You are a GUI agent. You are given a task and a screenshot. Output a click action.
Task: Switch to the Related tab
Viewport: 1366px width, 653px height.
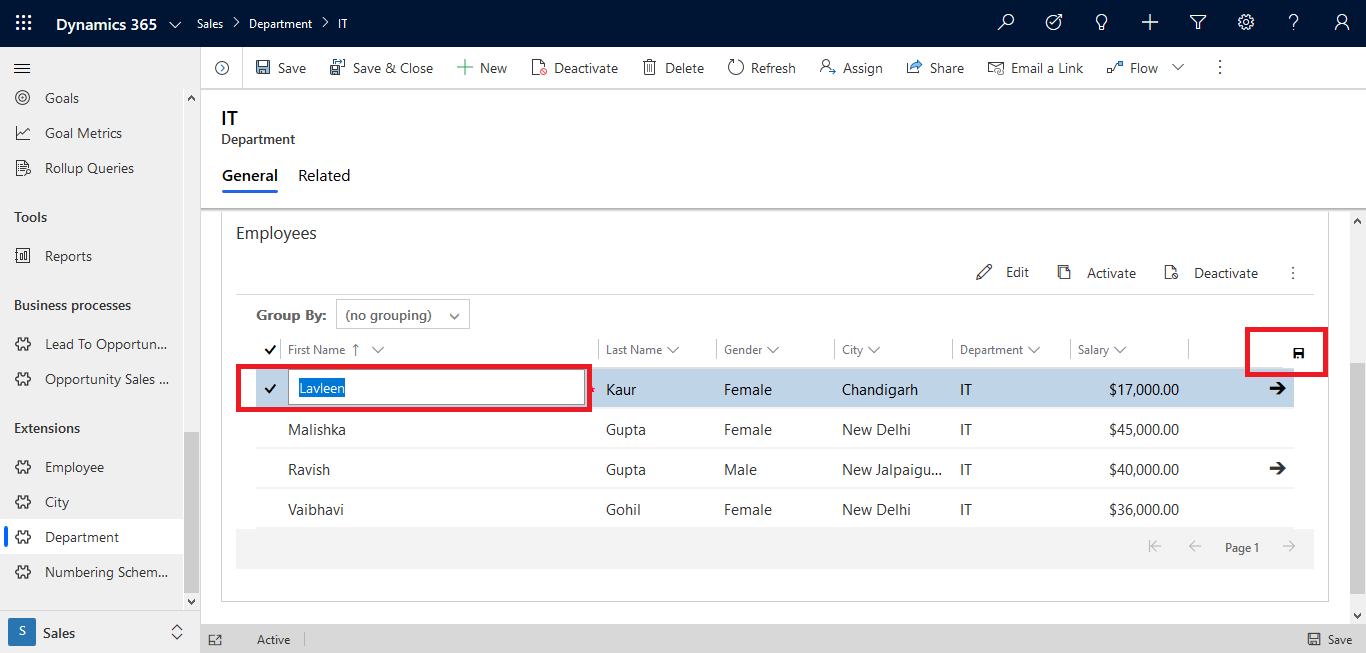324,175
